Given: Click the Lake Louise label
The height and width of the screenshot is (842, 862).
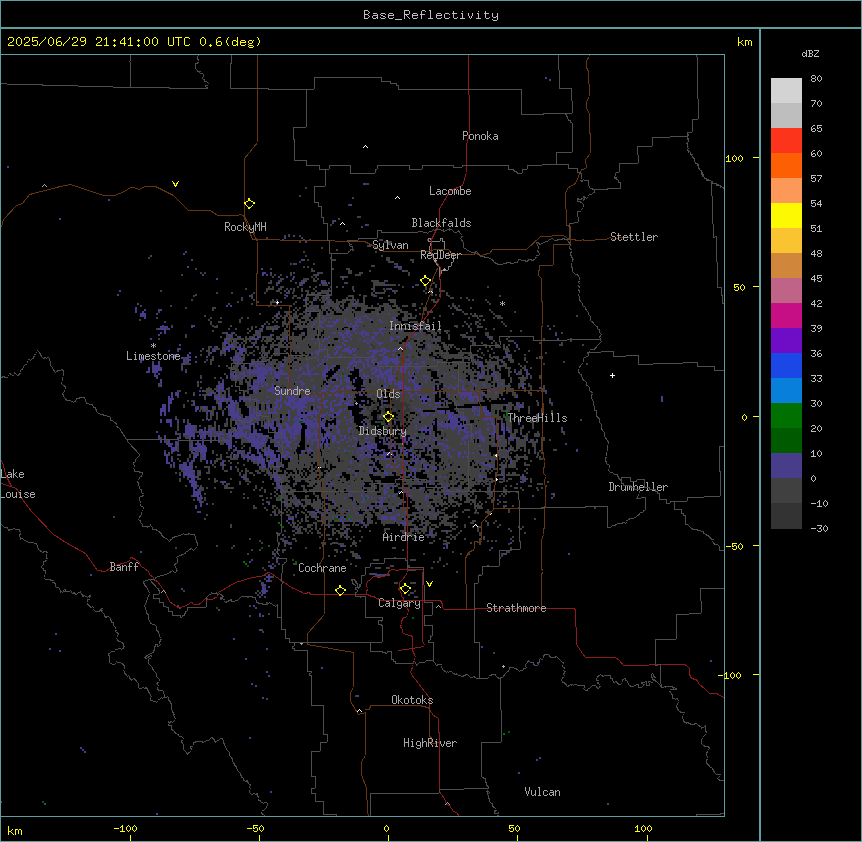Looking at the screenshot, I should [x=17, y=484].
